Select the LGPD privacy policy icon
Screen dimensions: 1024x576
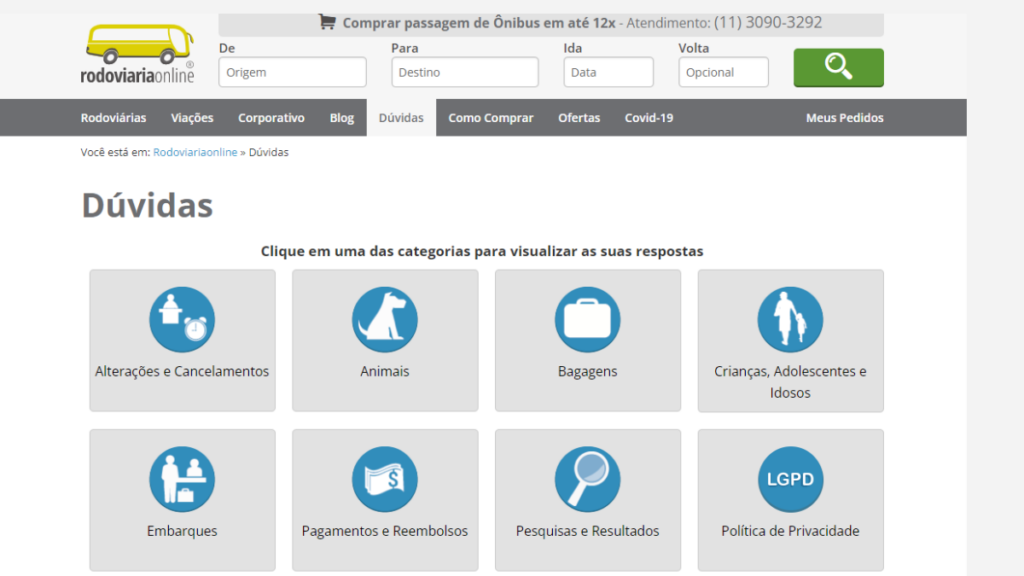[x=790, y=478]
